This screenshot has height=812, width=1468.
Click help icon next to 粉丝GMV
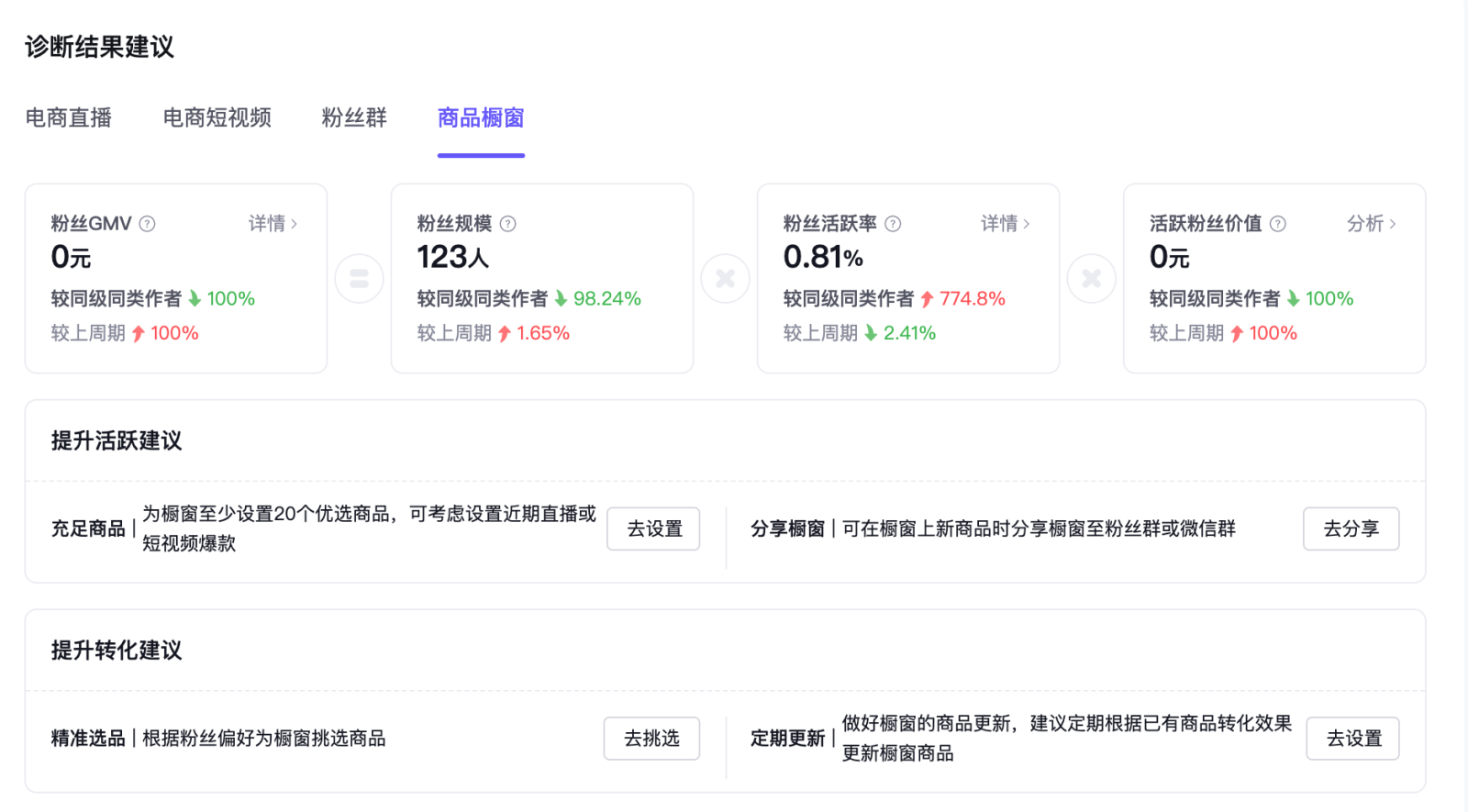click(x=147, y=224)
